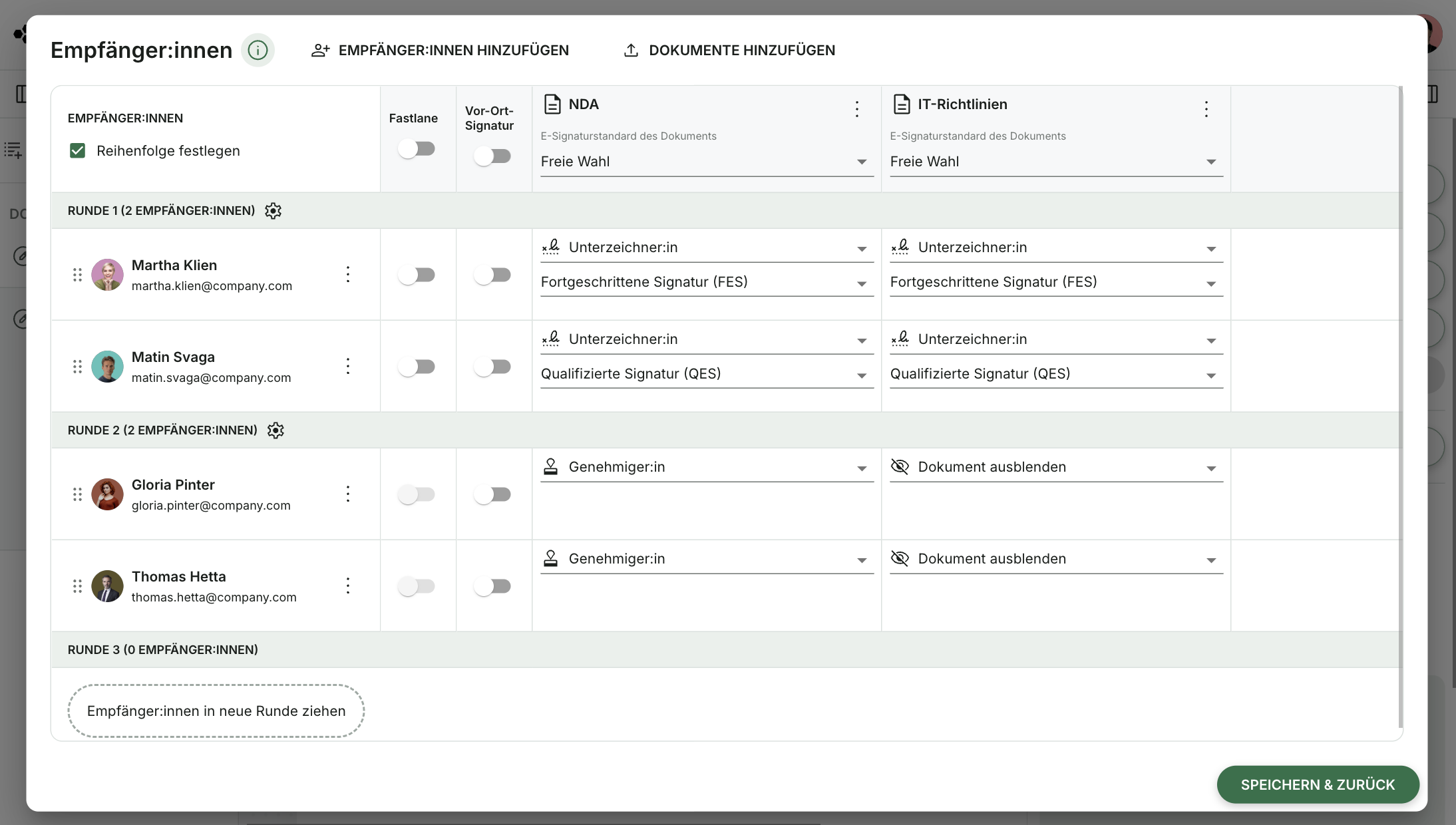Enable Fastlane for Martha Klien
The image size is (1456, 825).
click(x=417, y=275)
